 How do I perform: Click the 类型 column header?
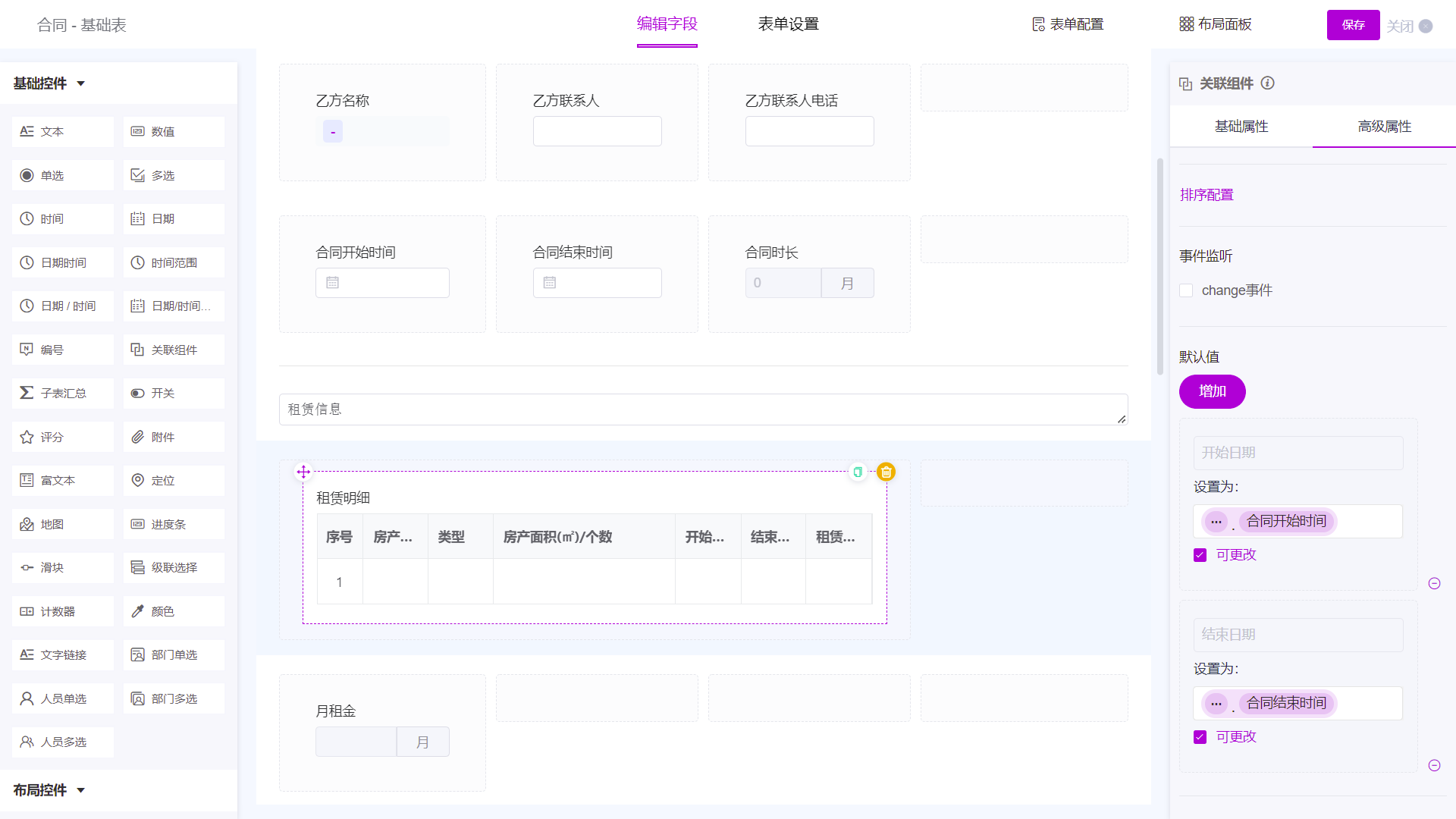coord(461,537)
